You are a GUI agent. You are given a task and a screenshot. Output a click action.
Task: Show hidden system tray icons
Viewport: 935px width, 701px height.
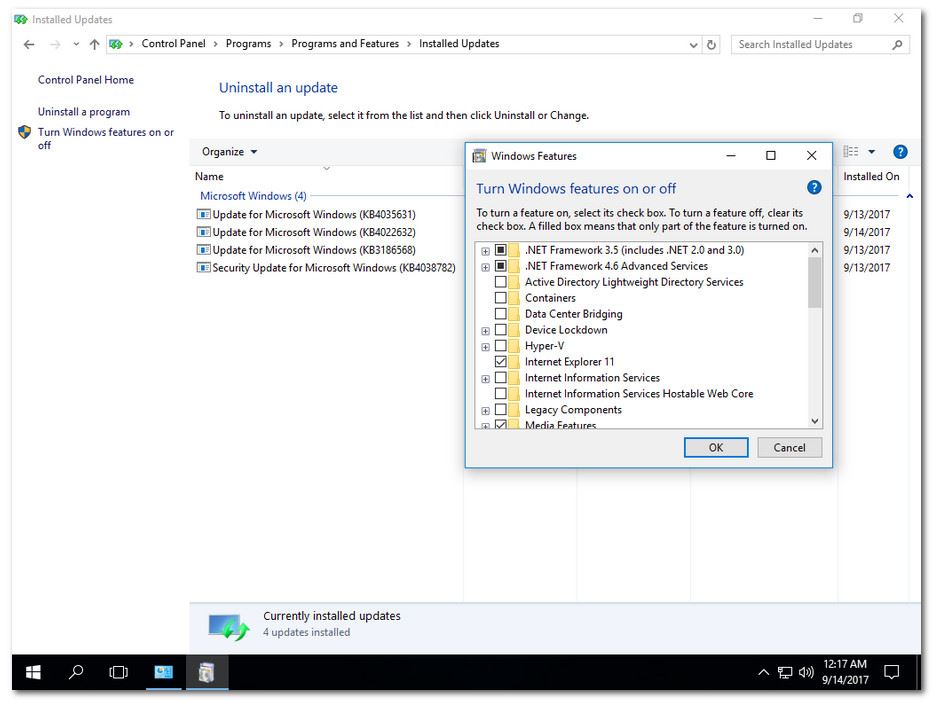pyautogui.click(x=763, y=673)
